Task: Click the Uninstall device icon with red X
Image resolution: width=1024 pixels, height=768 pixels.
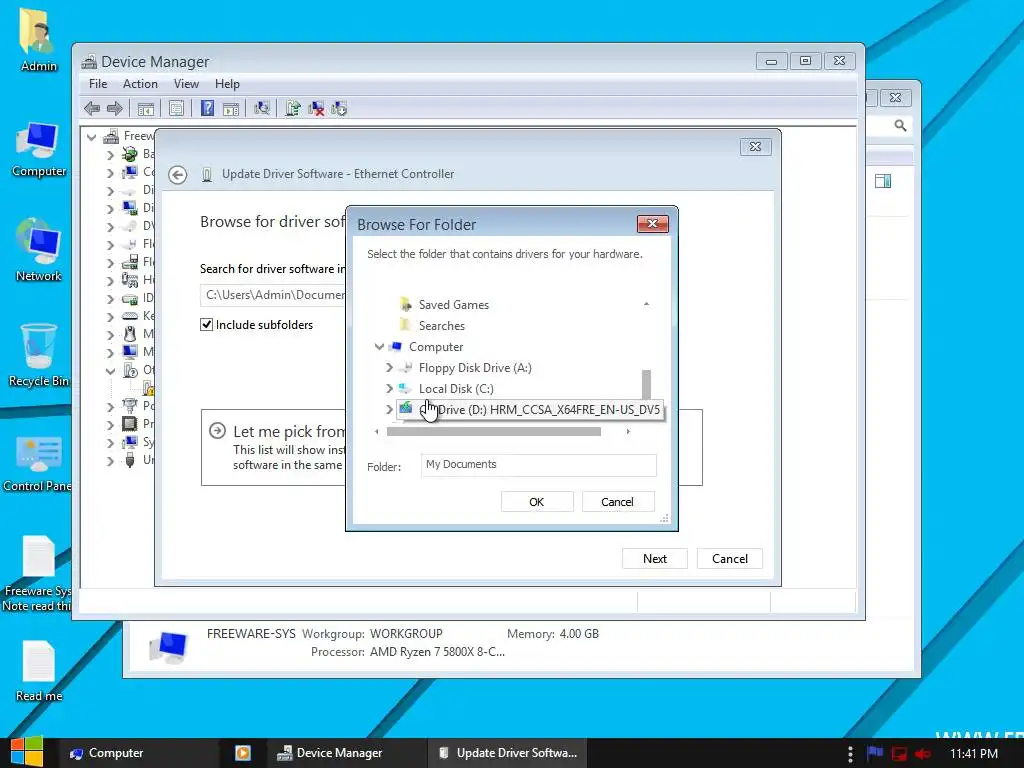Action: 316,108
